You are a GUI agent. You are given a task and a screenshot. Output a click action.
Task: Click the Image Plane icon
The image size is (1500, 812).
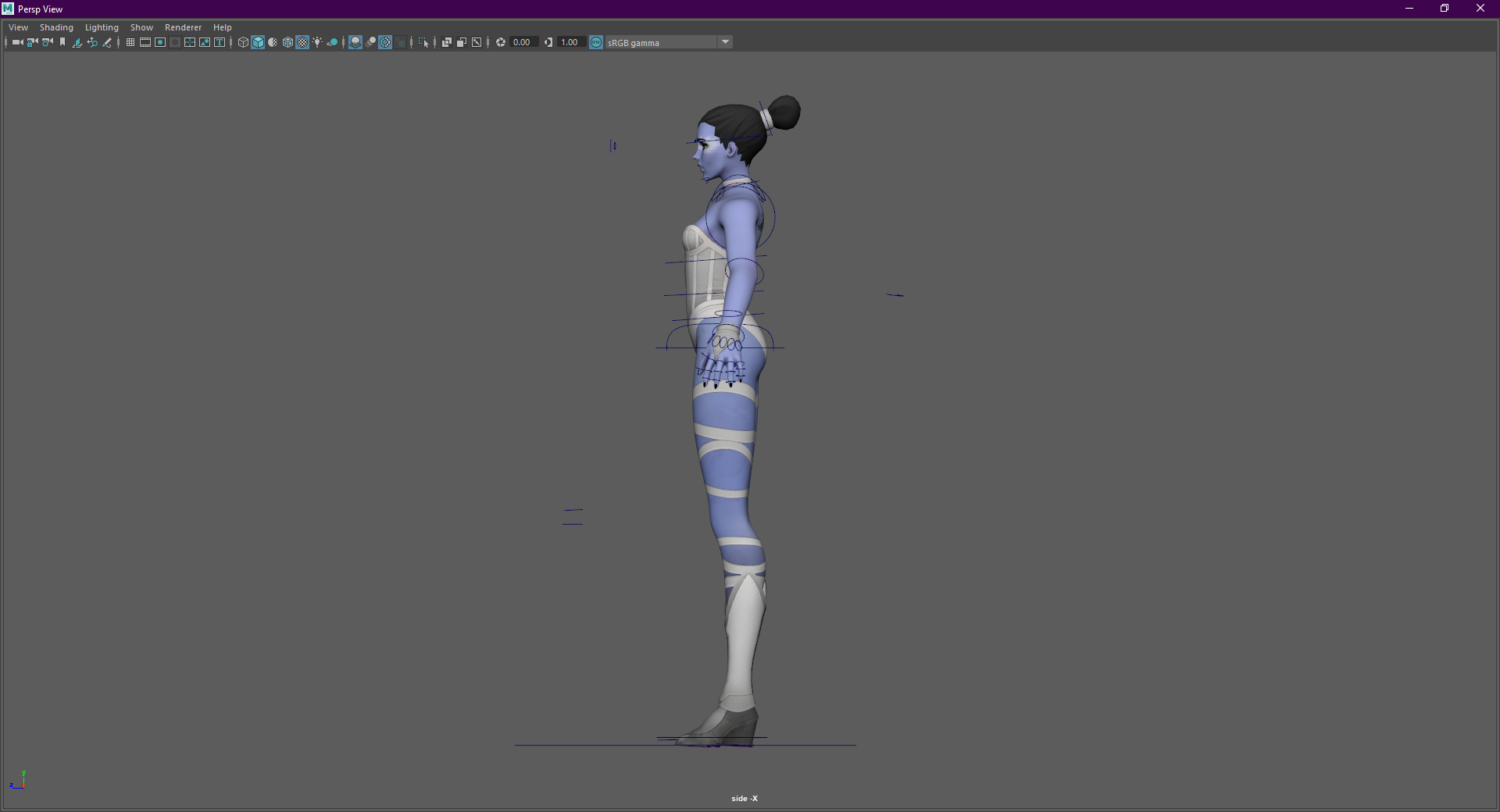coord(77,42)
